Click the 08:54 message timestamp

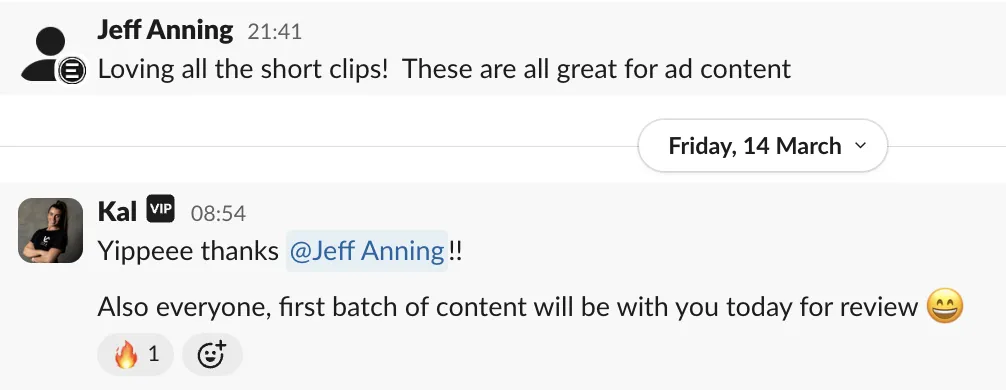218,213
